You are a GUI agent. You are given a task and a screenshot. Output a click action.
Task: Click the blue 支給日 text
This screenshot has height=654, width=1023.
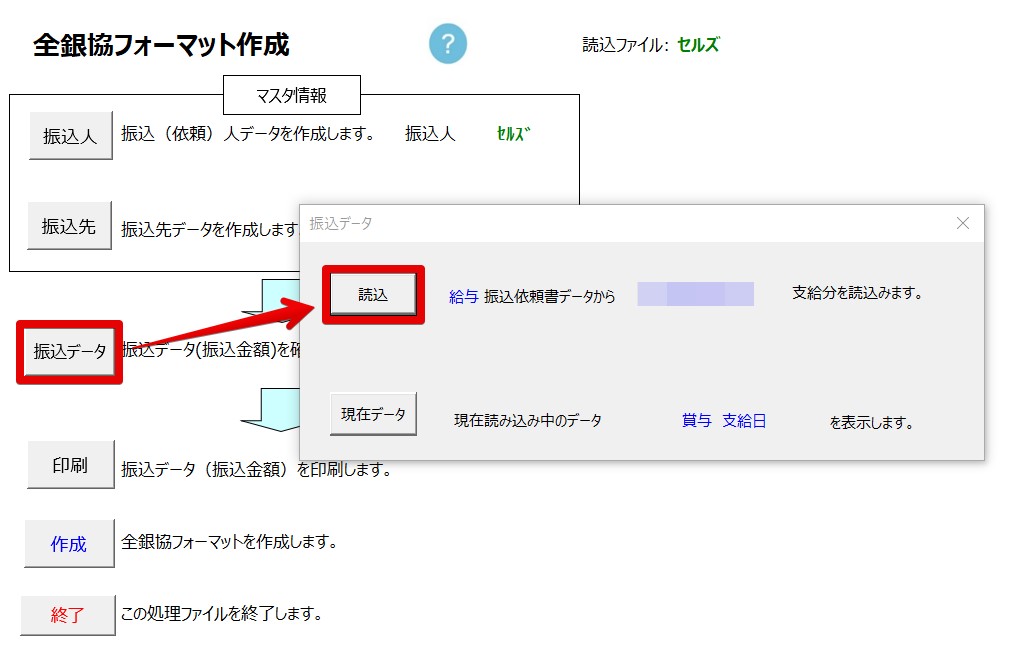pyautogui.click(x=744, y=421)
